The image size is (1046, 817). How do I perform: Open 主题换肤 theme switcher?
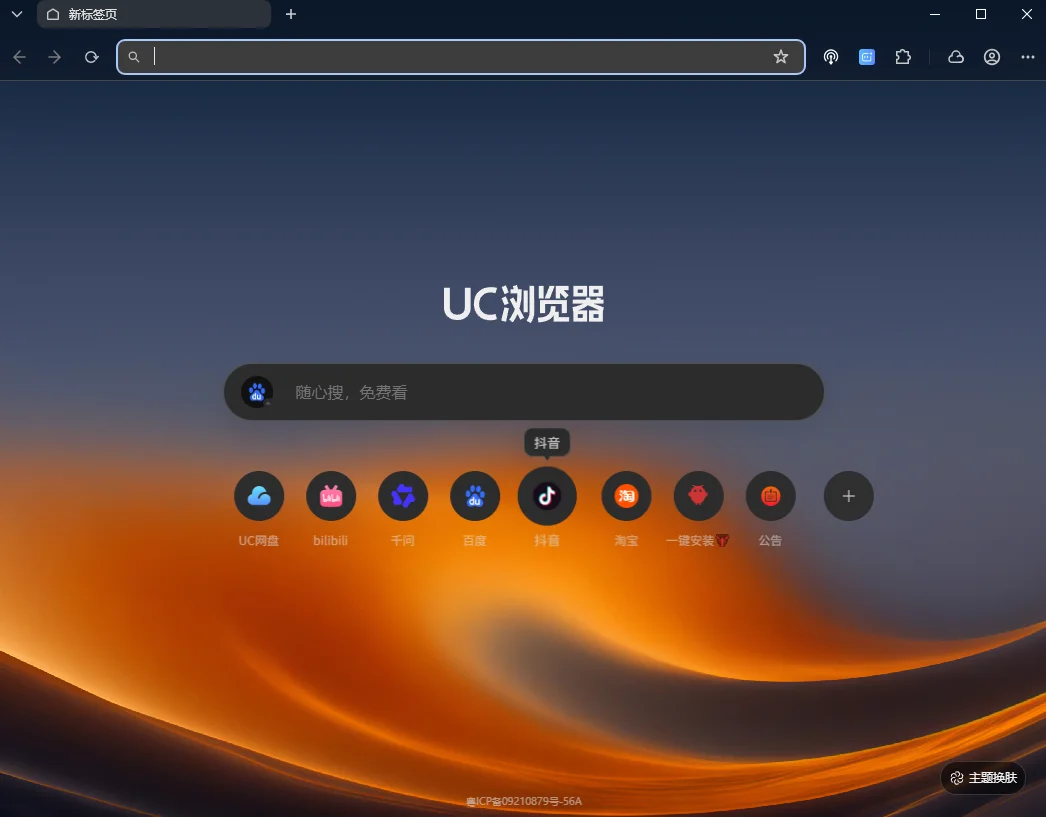coord(983,778)
